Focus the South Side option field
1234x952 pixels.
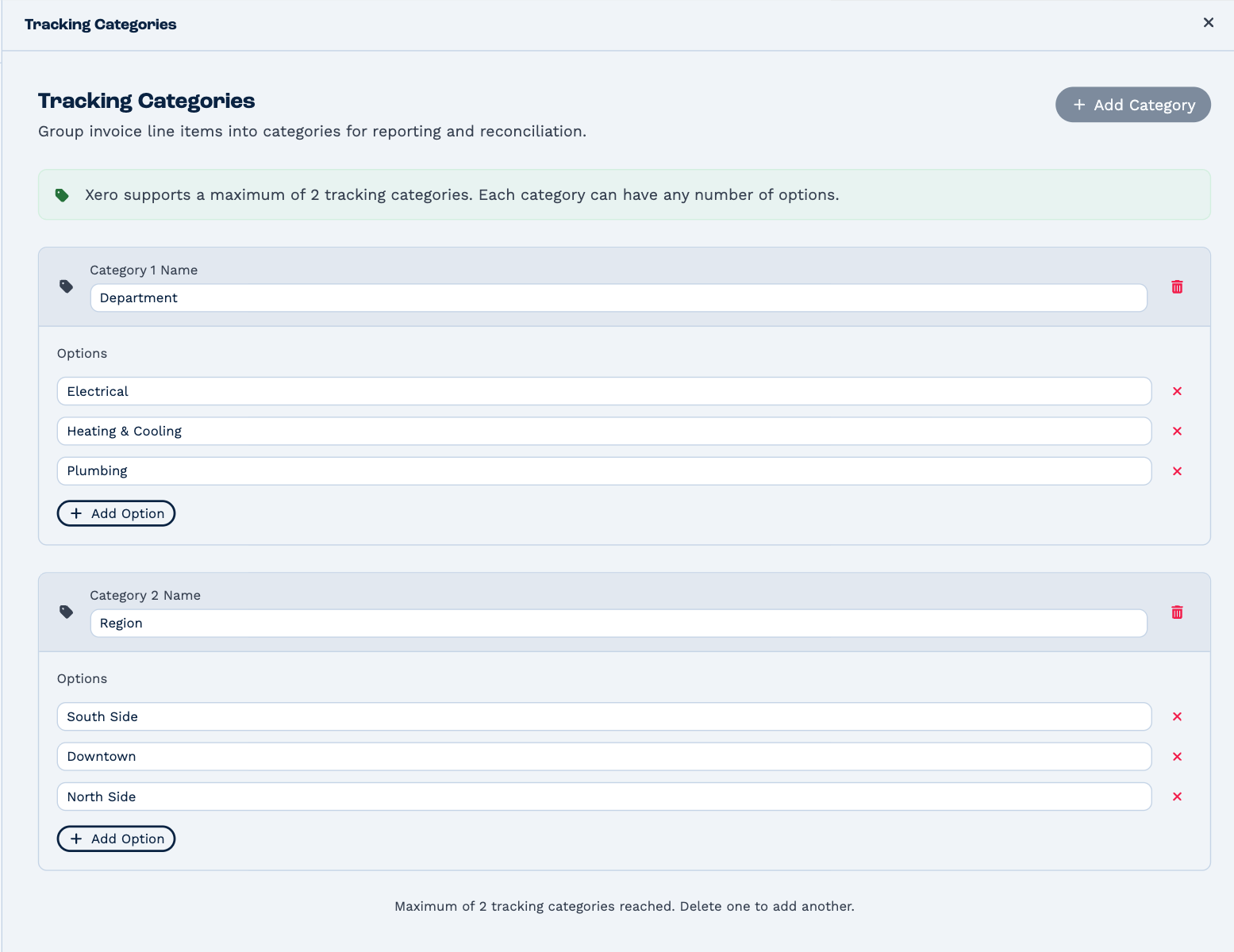(604, 716)
